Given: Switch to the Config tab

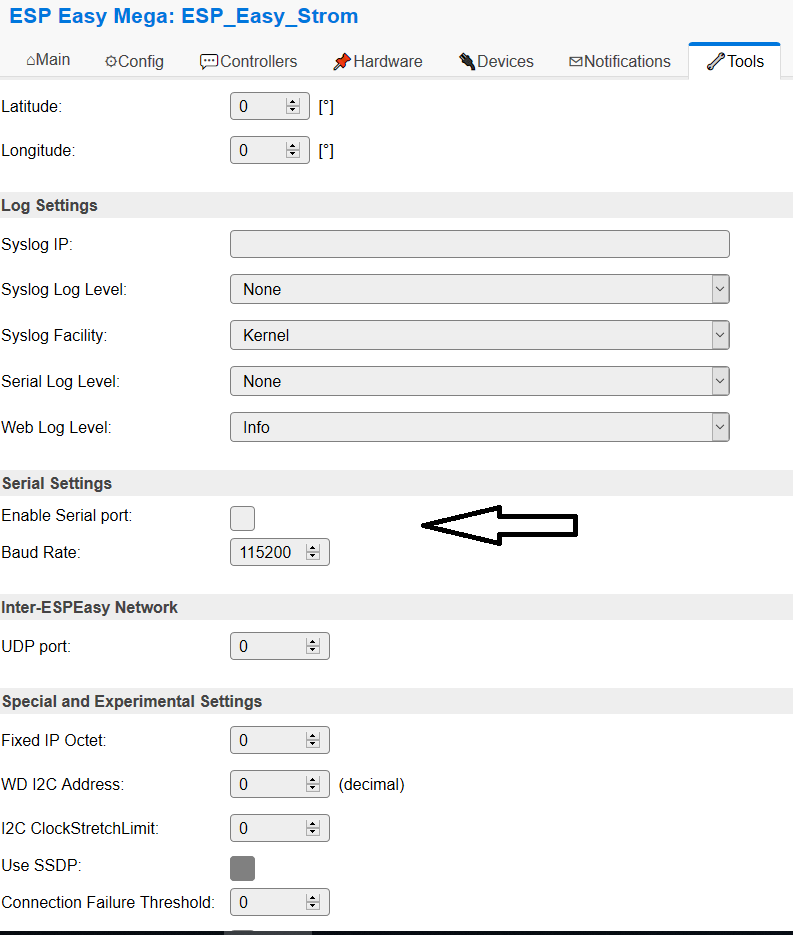Looking at the screenshot, I should [x=134, y=61].
